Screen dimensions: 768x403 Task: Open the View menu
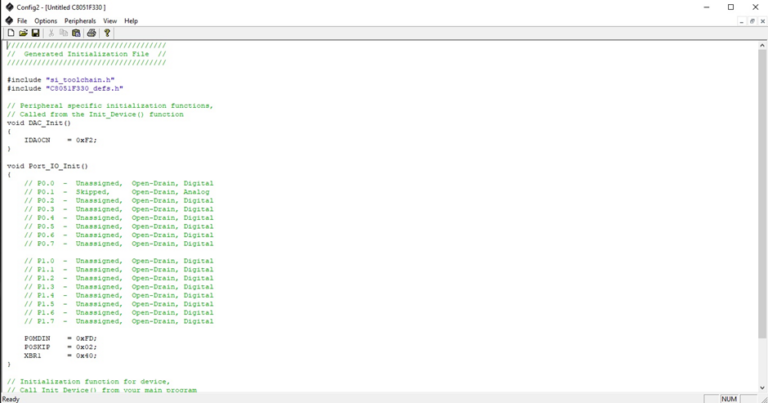tap(110, 20)
